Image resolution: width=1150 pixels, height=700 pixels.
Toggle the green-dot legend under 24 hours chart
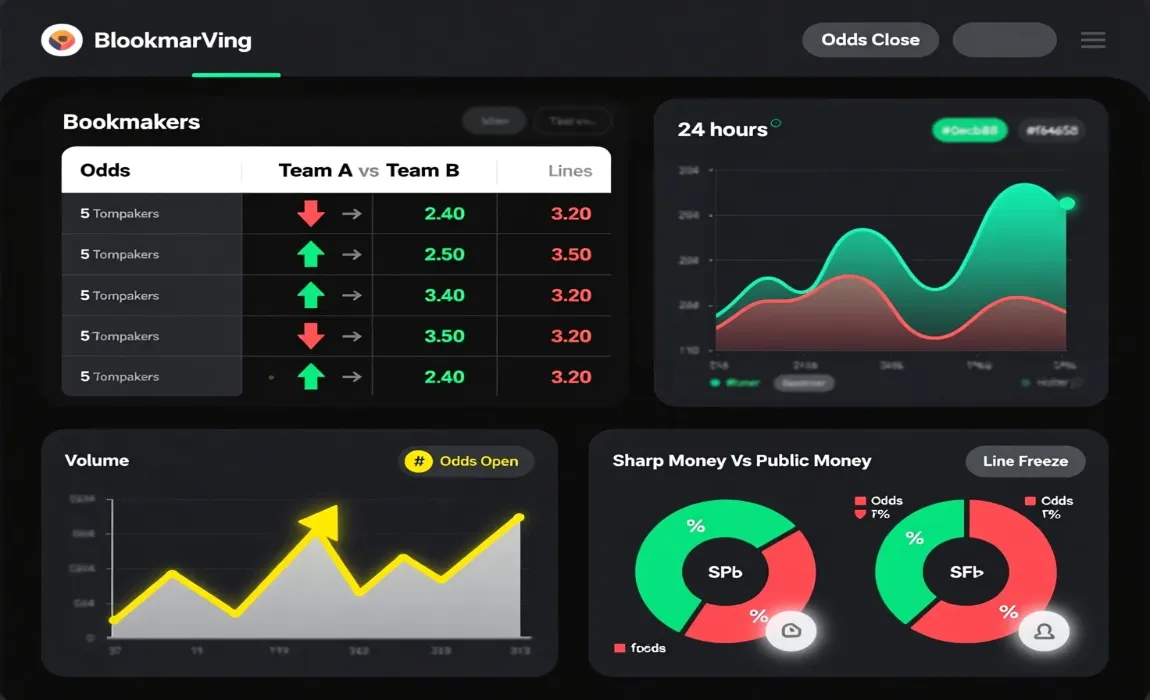point(735,383)
